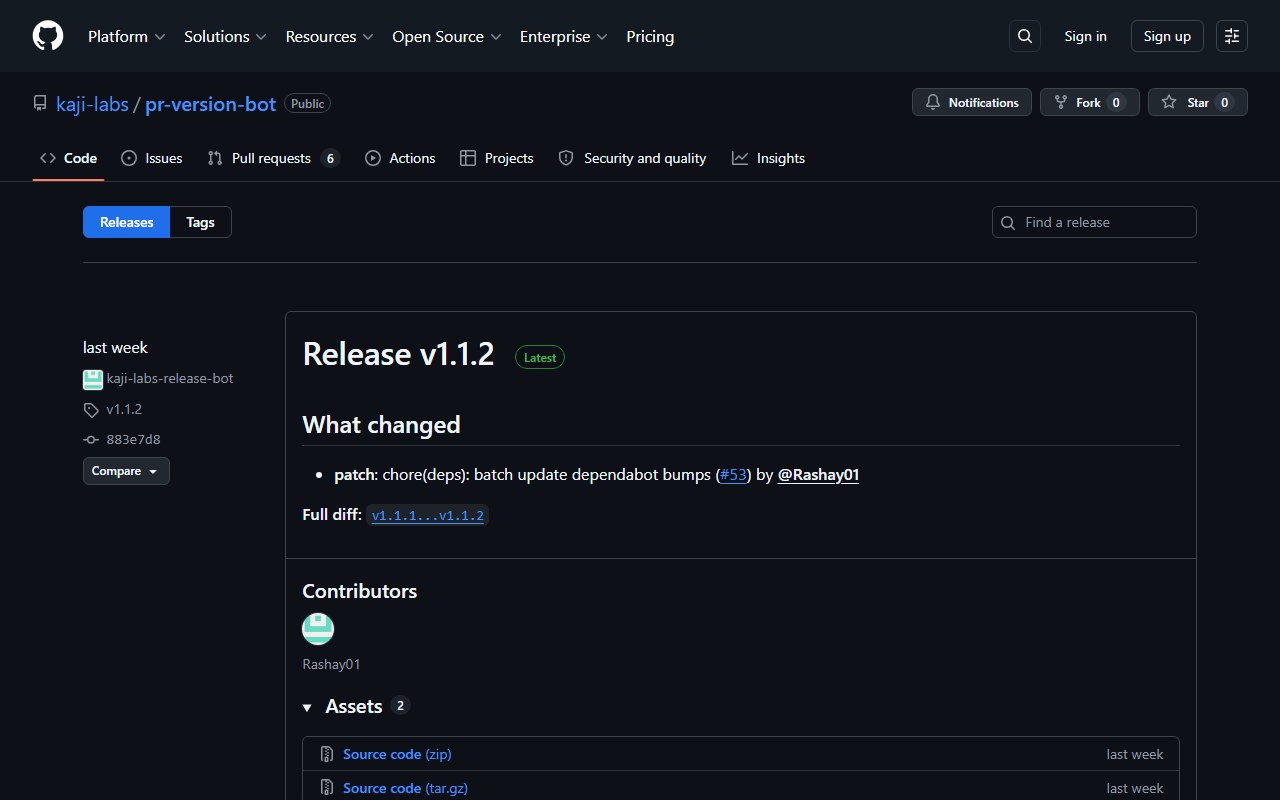Open the Rashay01 contributor avatar
The image size is (1280, 800).
318,629
